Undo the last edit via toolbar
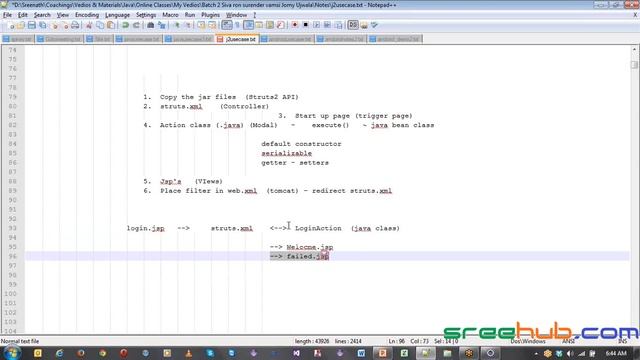This screenshot has width=640, height=360. [125, 25]
